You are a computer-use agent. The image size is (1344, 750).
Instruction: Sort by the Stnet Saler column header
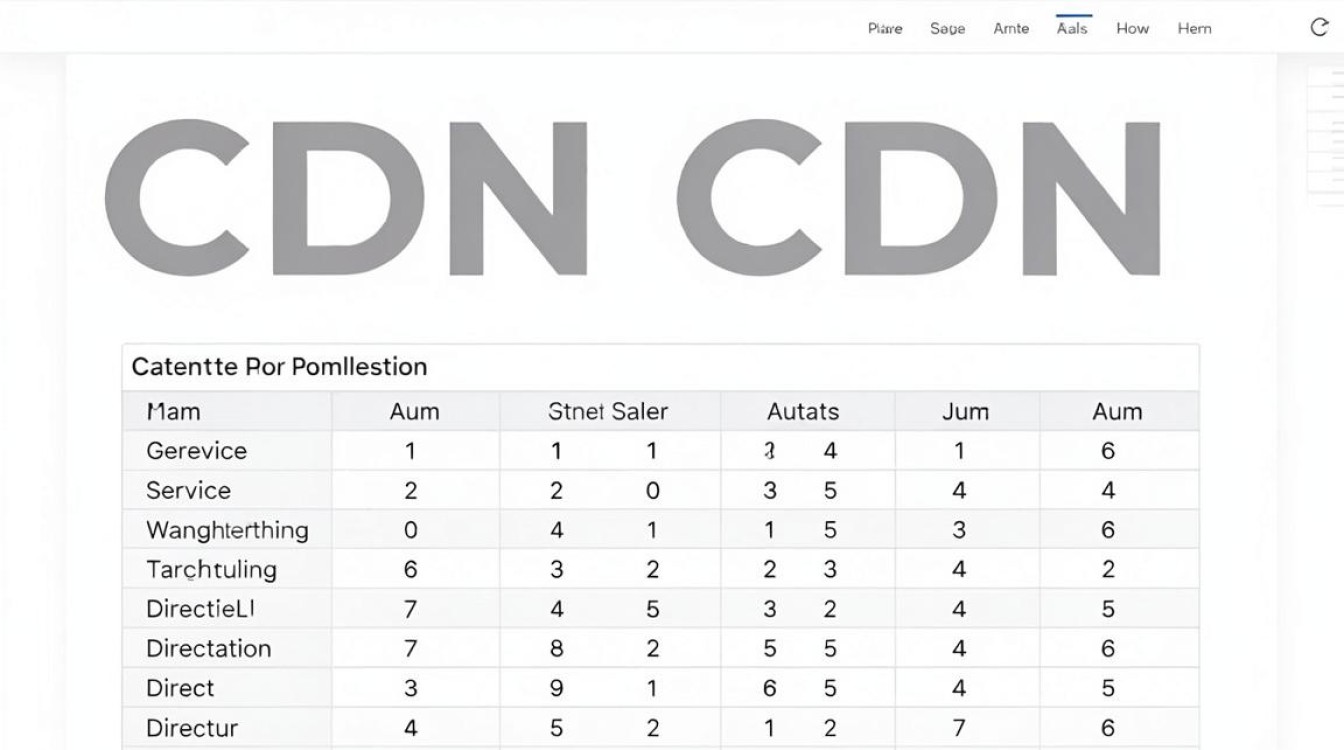point(608,411)
